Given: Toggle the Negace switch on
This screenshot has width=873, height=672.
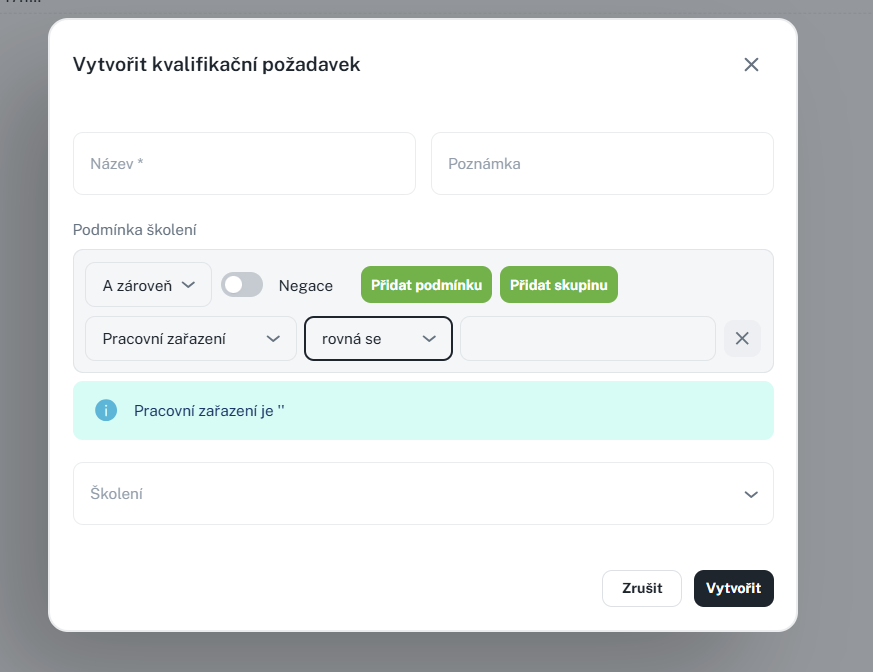Looking at the screenshot, I should point(242,285).
